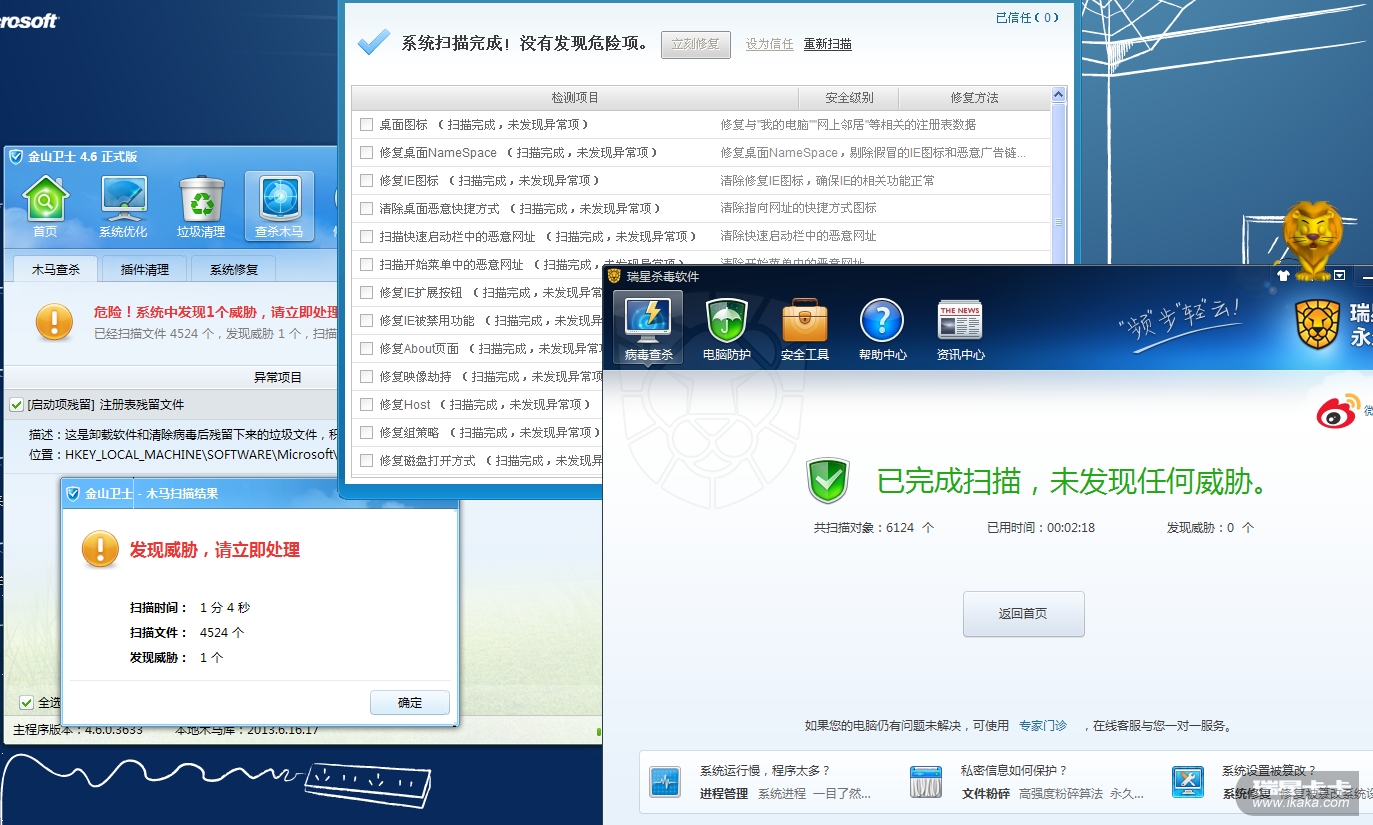The width and height of the screenshot is (1373, 825).
Task: Click the 金山卫士 shield icon in title bar
Action: point(15,156)
